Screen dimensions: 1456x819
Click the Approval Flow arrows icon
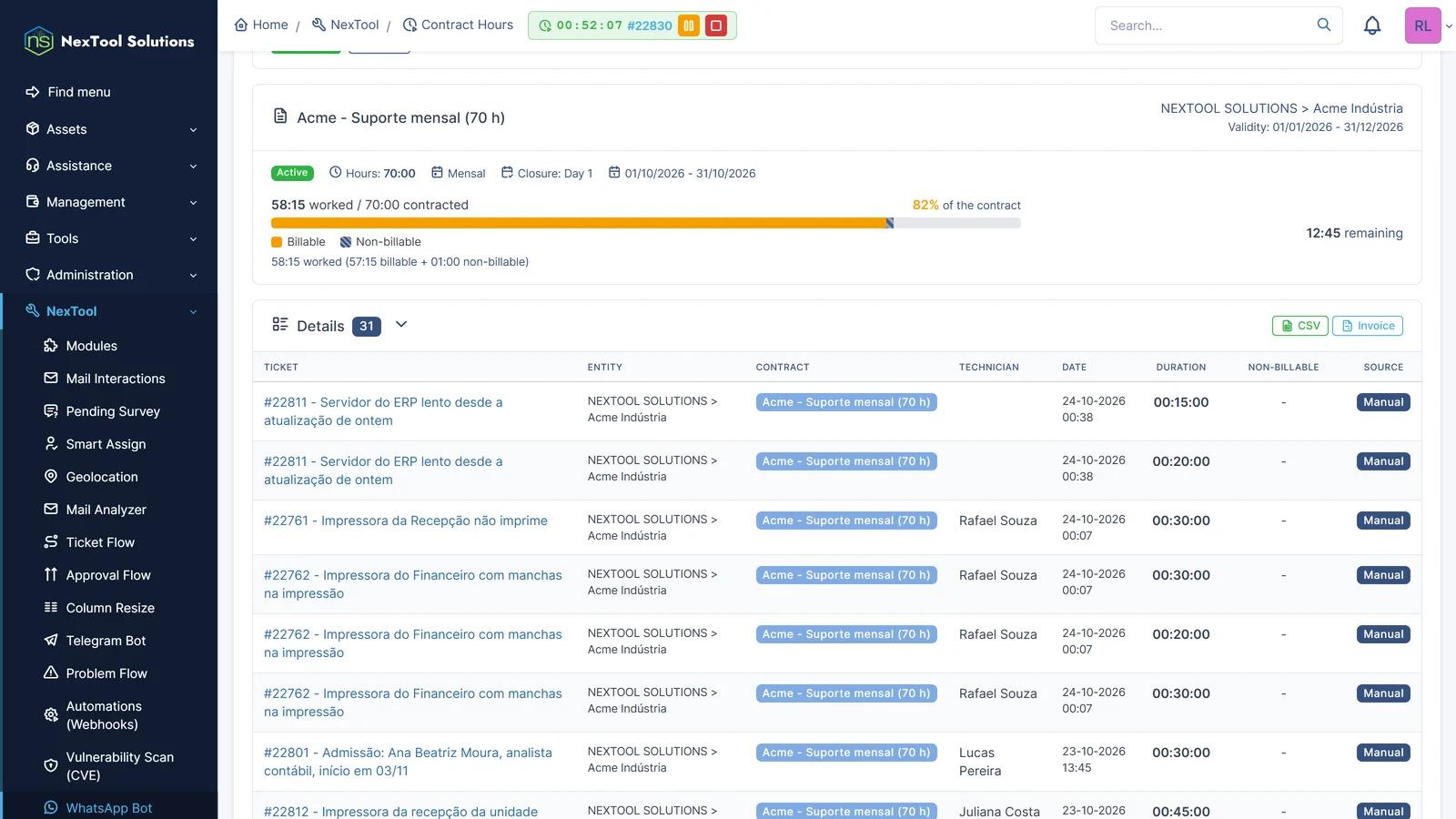[x=51, y=574]
